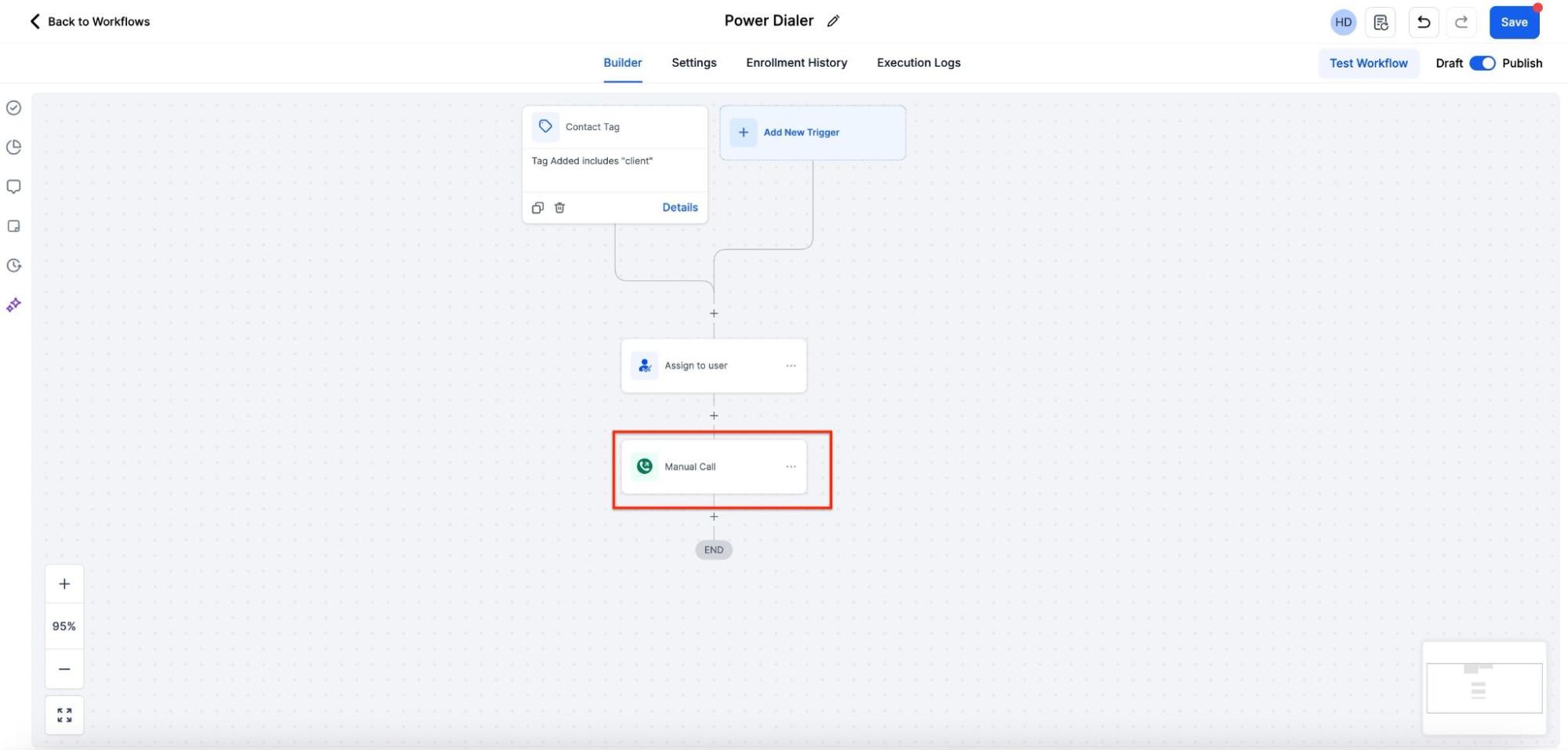Click the undo arrow icon

(x=1423, y=22)
